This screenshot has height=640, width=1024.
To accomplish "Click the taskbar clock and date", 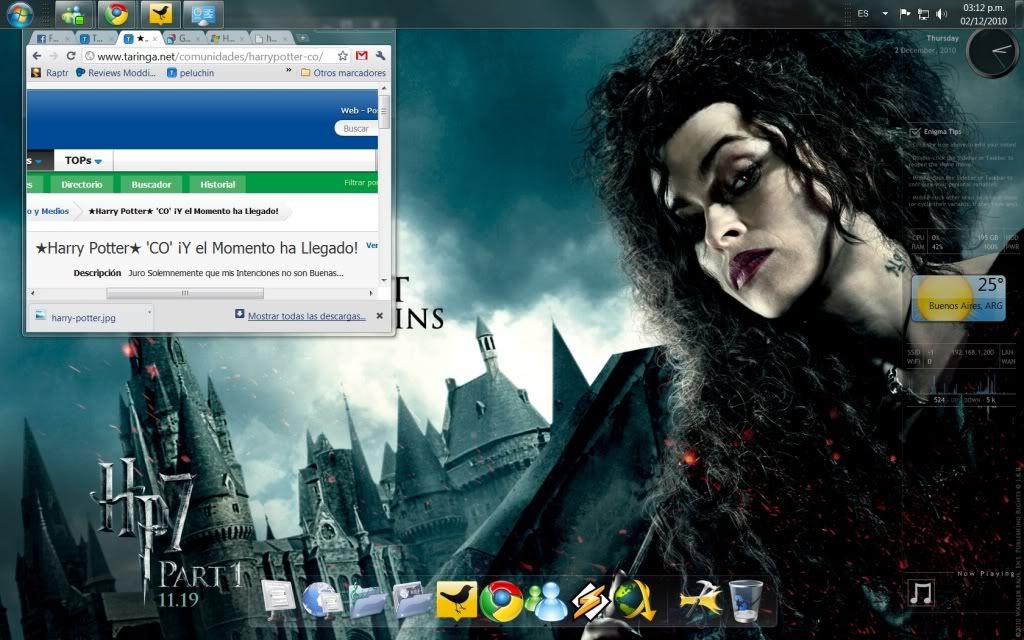I will (x=984, y=14).
